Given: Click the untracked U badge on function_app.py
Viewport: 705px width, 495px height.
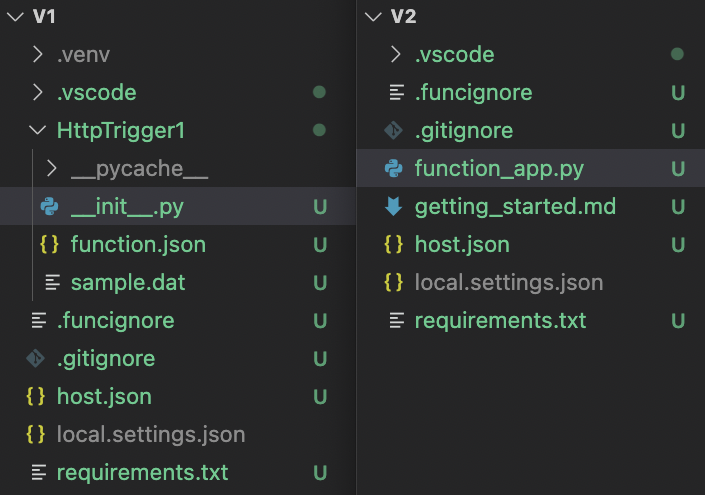Looking at the screenshot, I should (x=678, y=169).
